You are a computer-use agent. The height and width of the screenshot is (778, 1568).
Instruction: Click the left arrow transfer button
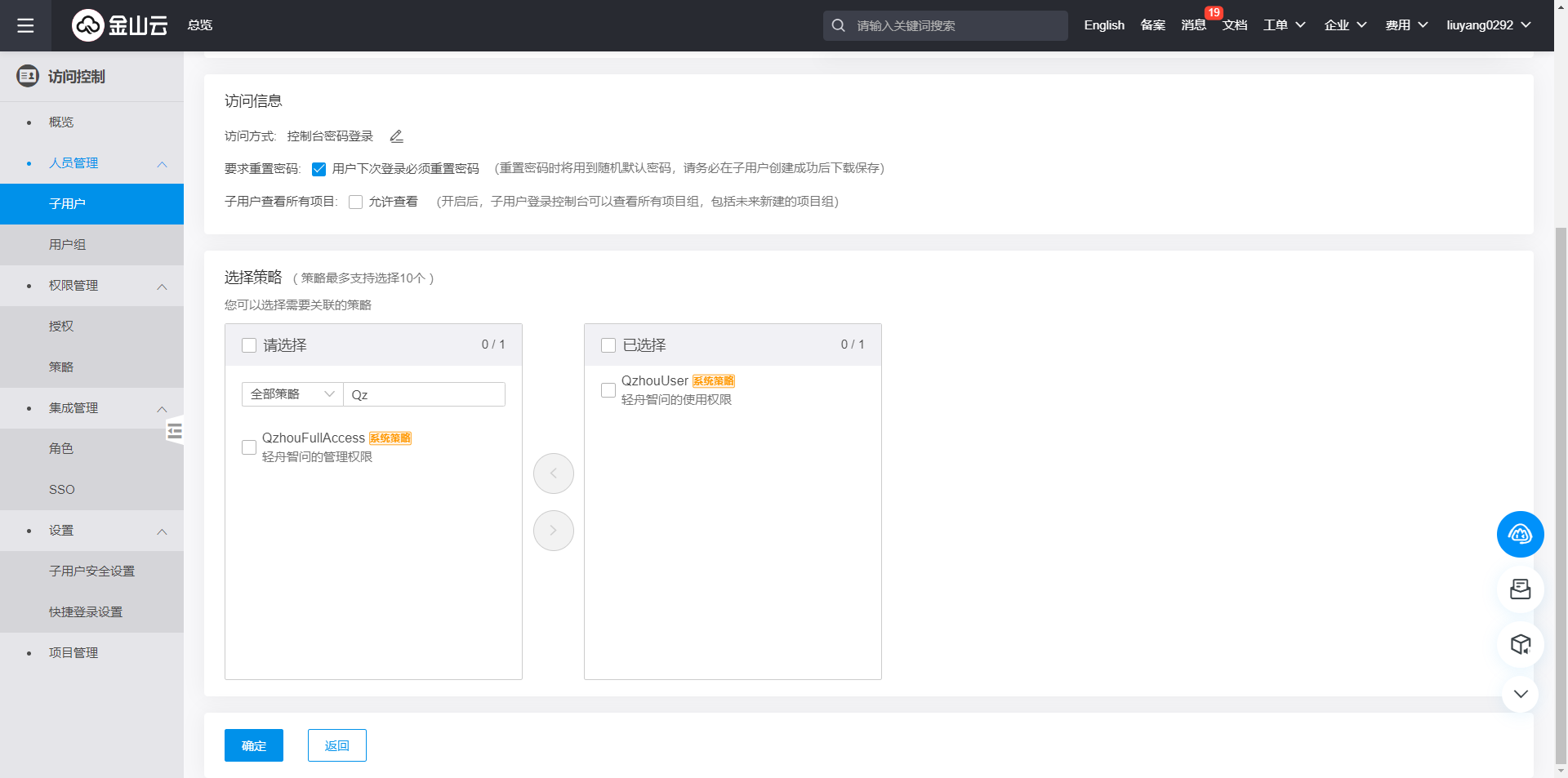point(553,473)
